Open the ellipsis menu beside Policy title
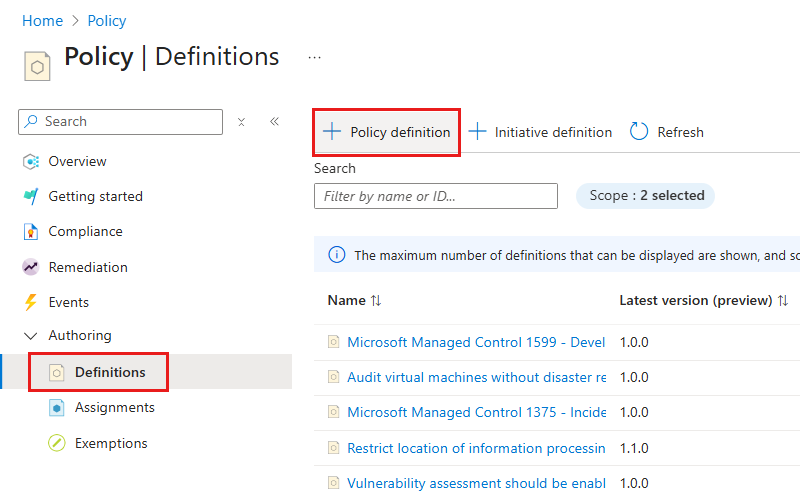Image resolution: width=800 pixels, height=500 pixels. (x=315, y=58)
